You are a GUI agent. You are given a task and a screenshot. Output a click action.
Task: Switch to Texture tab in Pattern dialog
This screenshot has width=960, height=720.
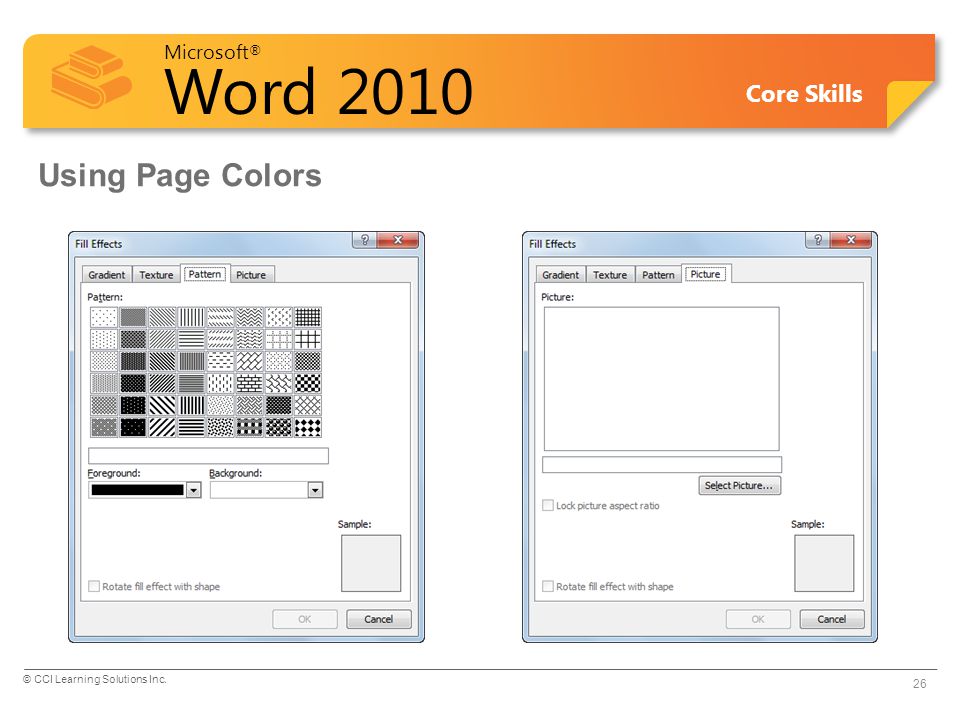[x=156, y=275]
